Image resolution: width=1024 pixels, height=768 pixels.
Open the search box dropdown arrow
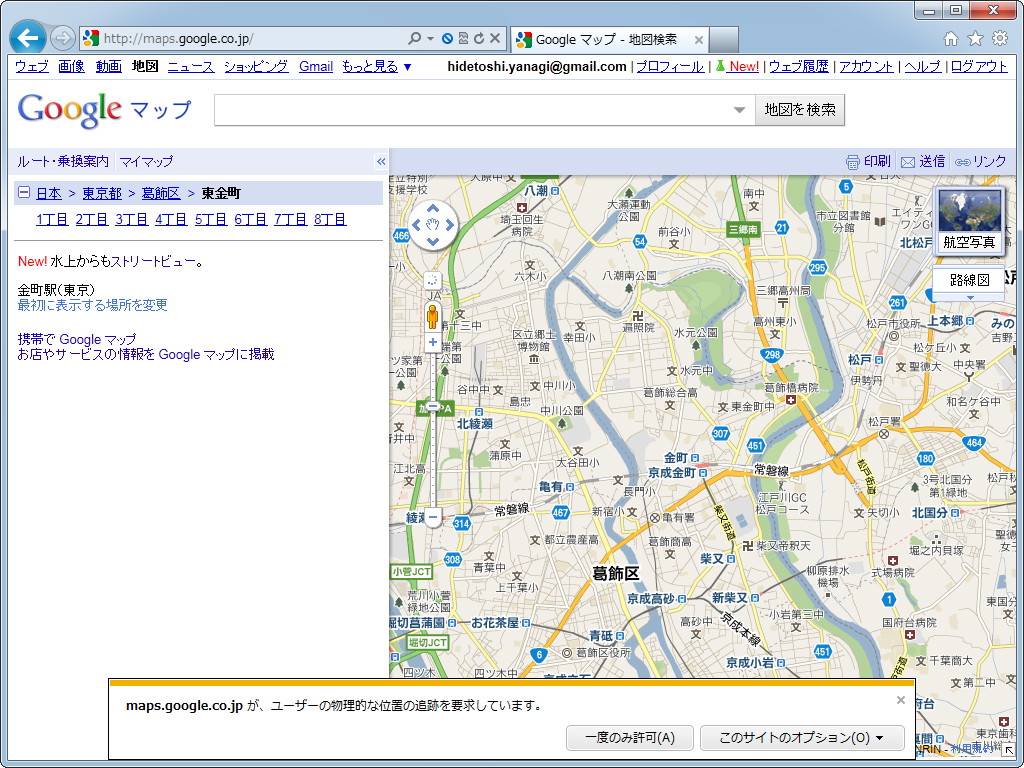click(739, 110)
